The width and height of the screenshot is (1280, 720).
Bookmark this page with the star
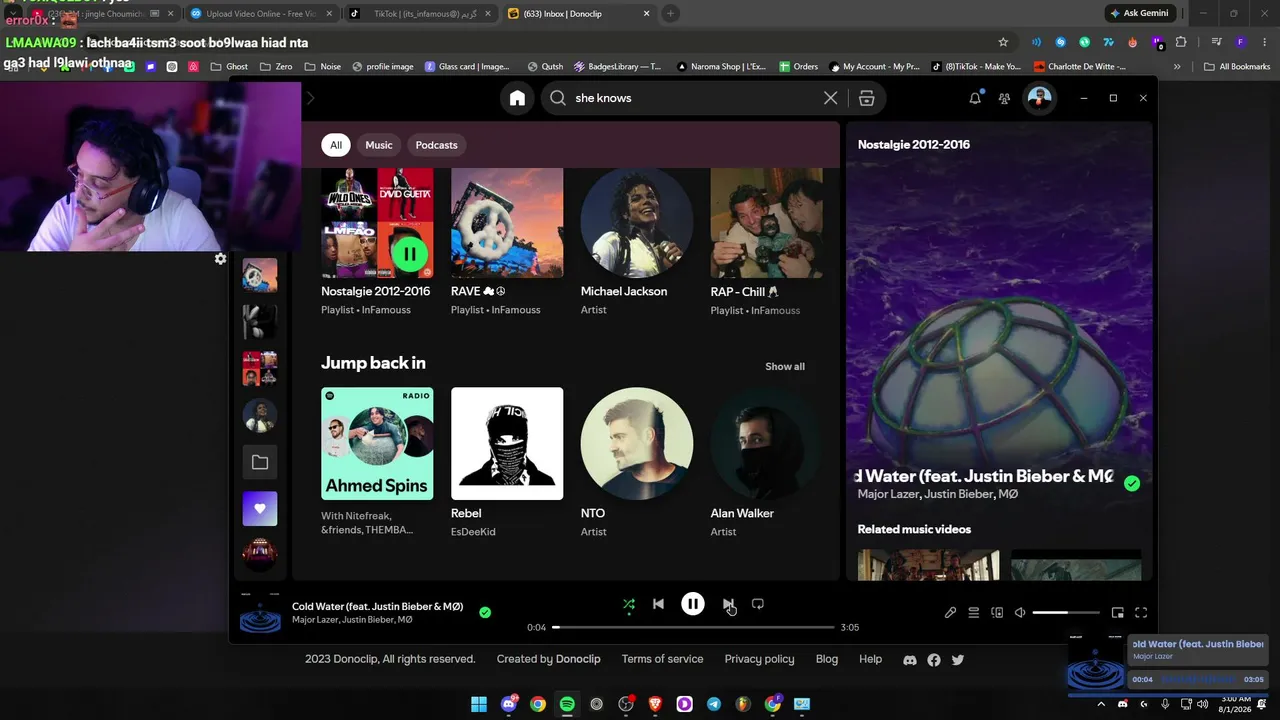click(1003, 42)
